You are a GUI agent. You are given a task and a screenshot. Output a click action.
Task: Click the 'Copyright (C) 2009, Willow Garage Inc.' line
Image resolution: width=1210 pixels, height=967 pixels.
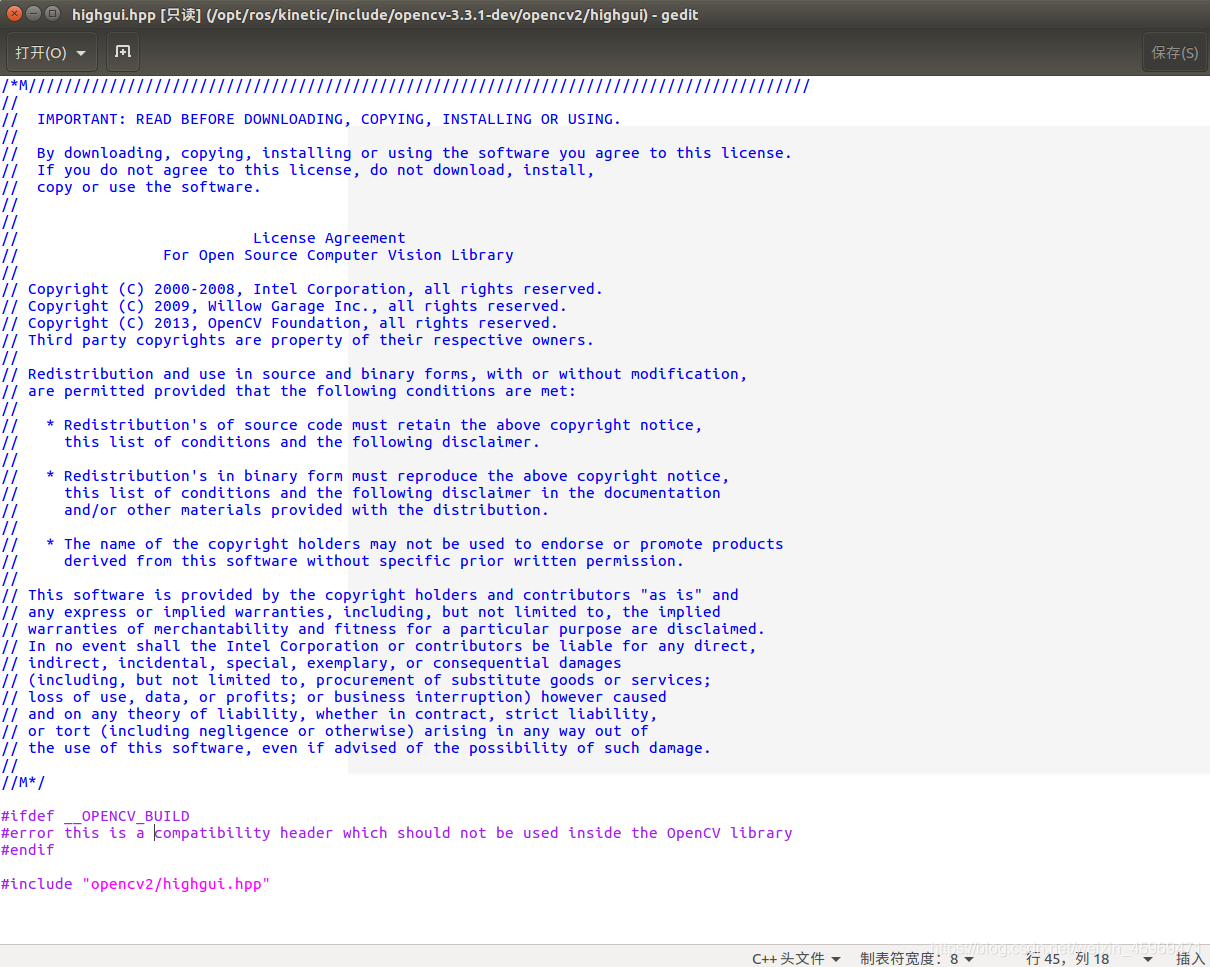[284, 306]
